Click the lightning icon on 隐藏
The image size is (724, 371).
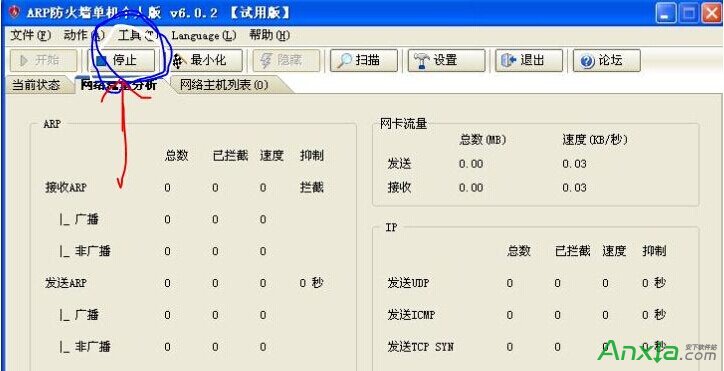coord(266,61)
